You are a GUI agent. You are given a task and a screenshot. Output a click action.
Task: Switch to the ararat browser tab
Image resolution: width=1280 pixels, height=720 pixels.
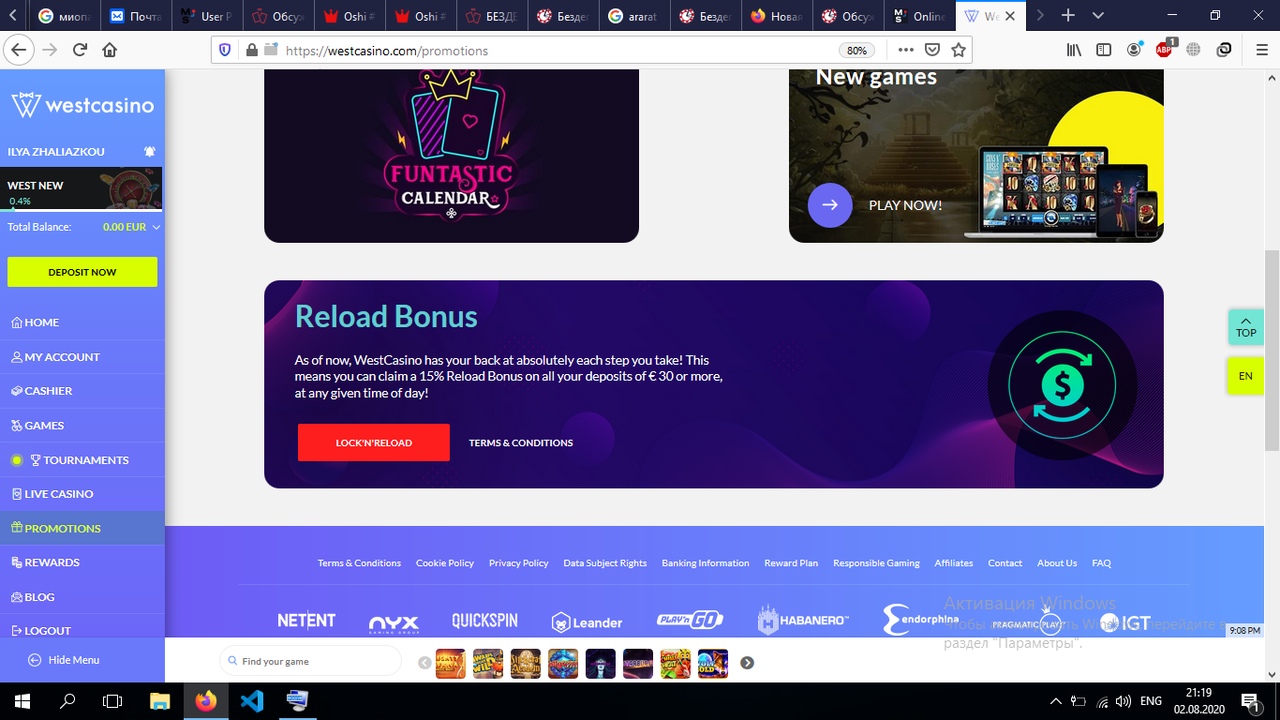(635, 16)
